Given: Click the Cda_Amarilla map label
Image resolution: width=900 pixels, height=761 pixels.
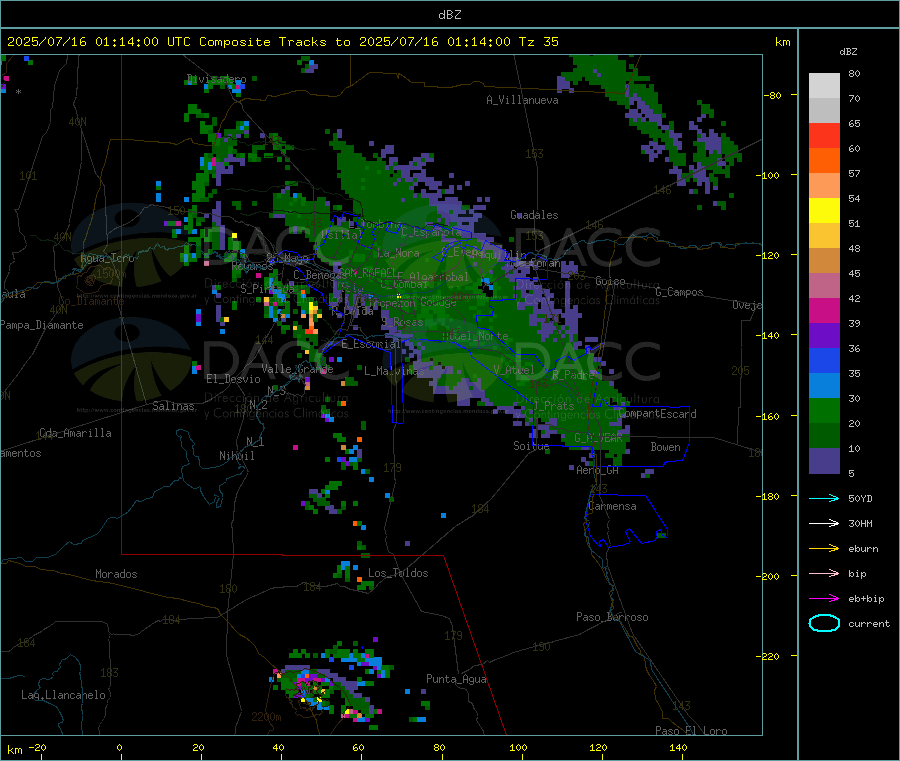Looking at the screenshot, I should 75,433.
